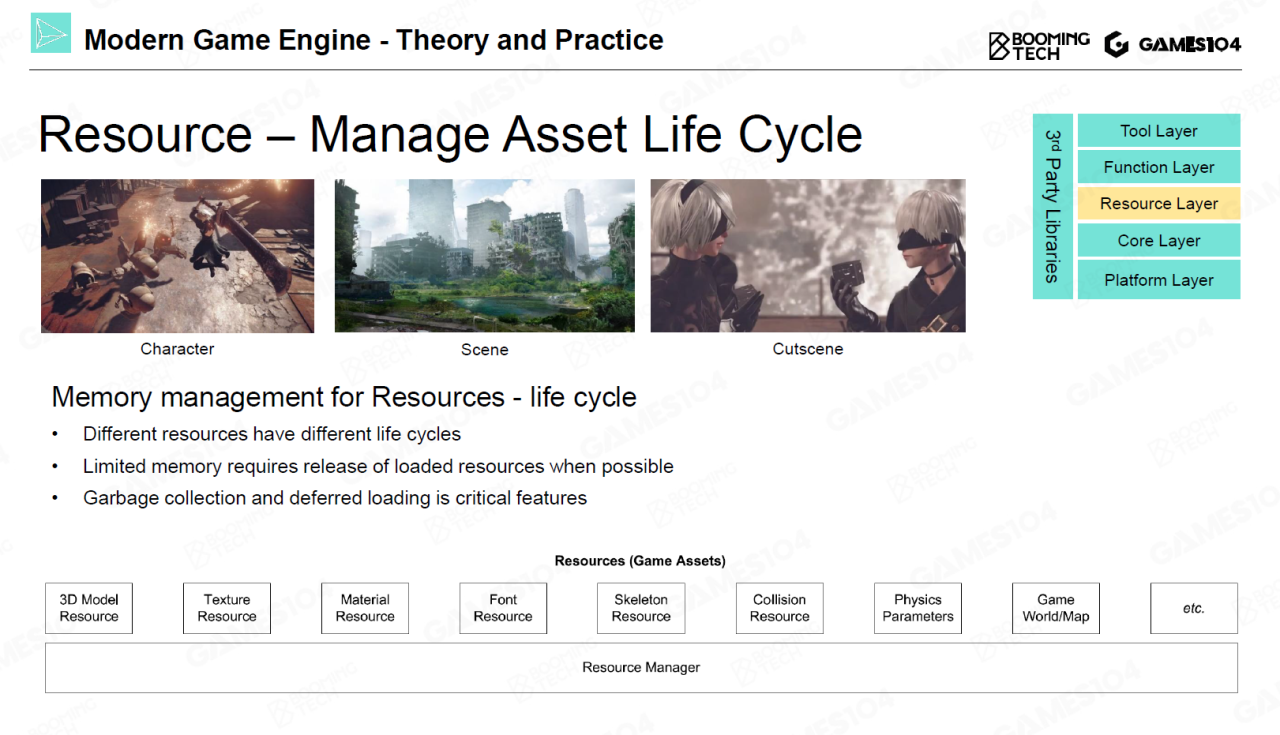Viewport: 1280px width, 735px height.
Task: Select the Platform Layer box
Action: [1158, 280]
